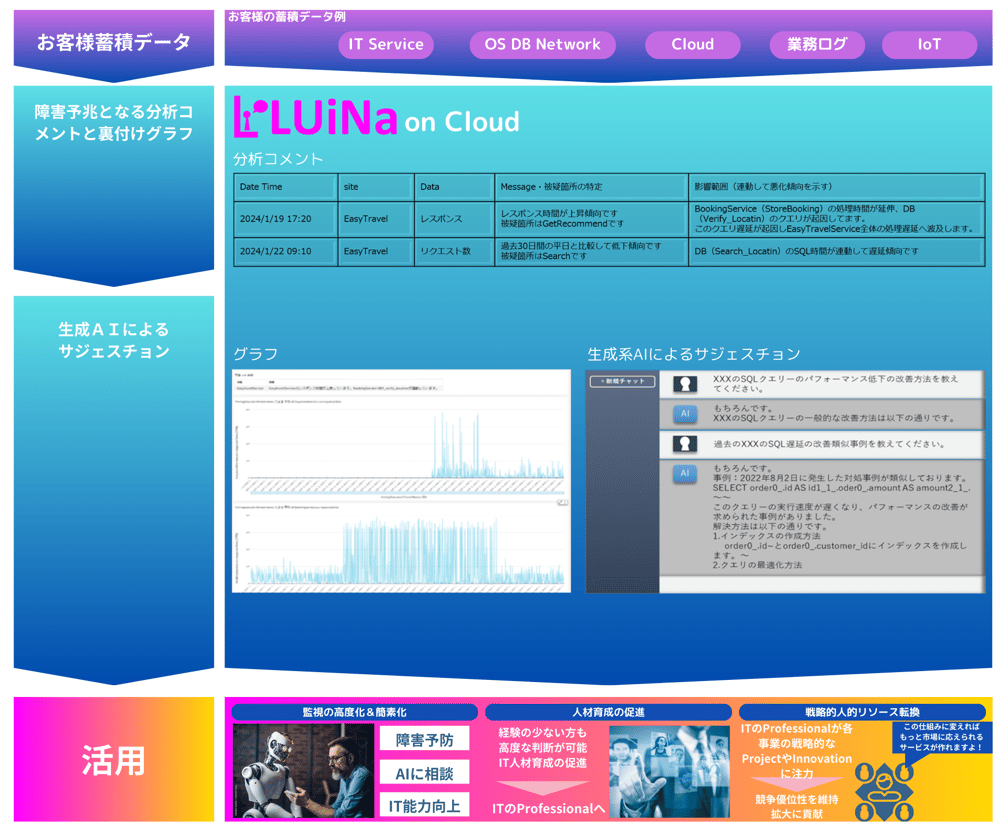1000x833 pixels.
Task: Open the 監視の高度化＆簡素化 header tab
Action: point(354,712)
